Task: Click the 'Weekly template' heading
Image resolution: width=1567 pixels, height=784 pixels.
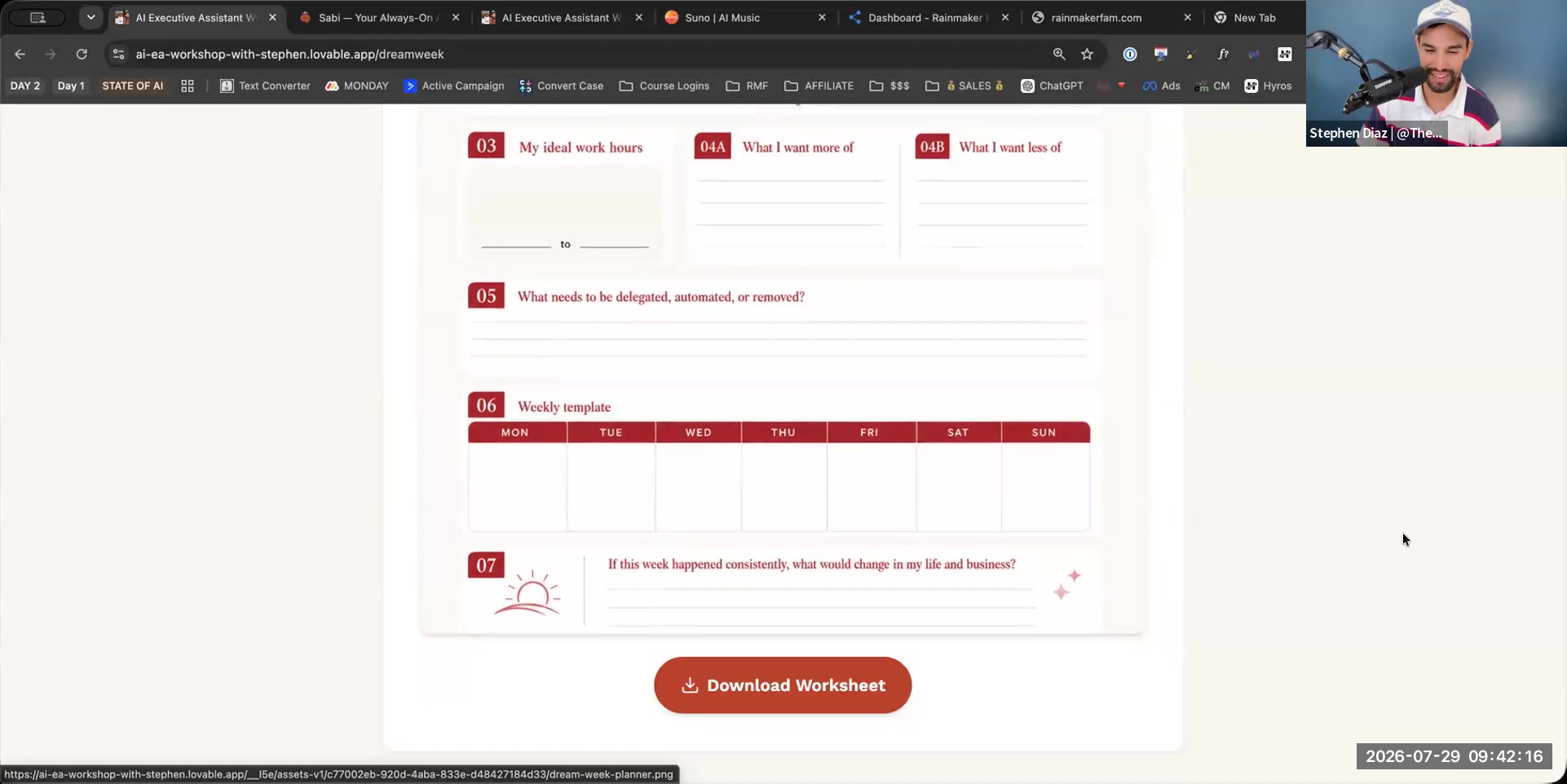Action: tap(563, 407)
